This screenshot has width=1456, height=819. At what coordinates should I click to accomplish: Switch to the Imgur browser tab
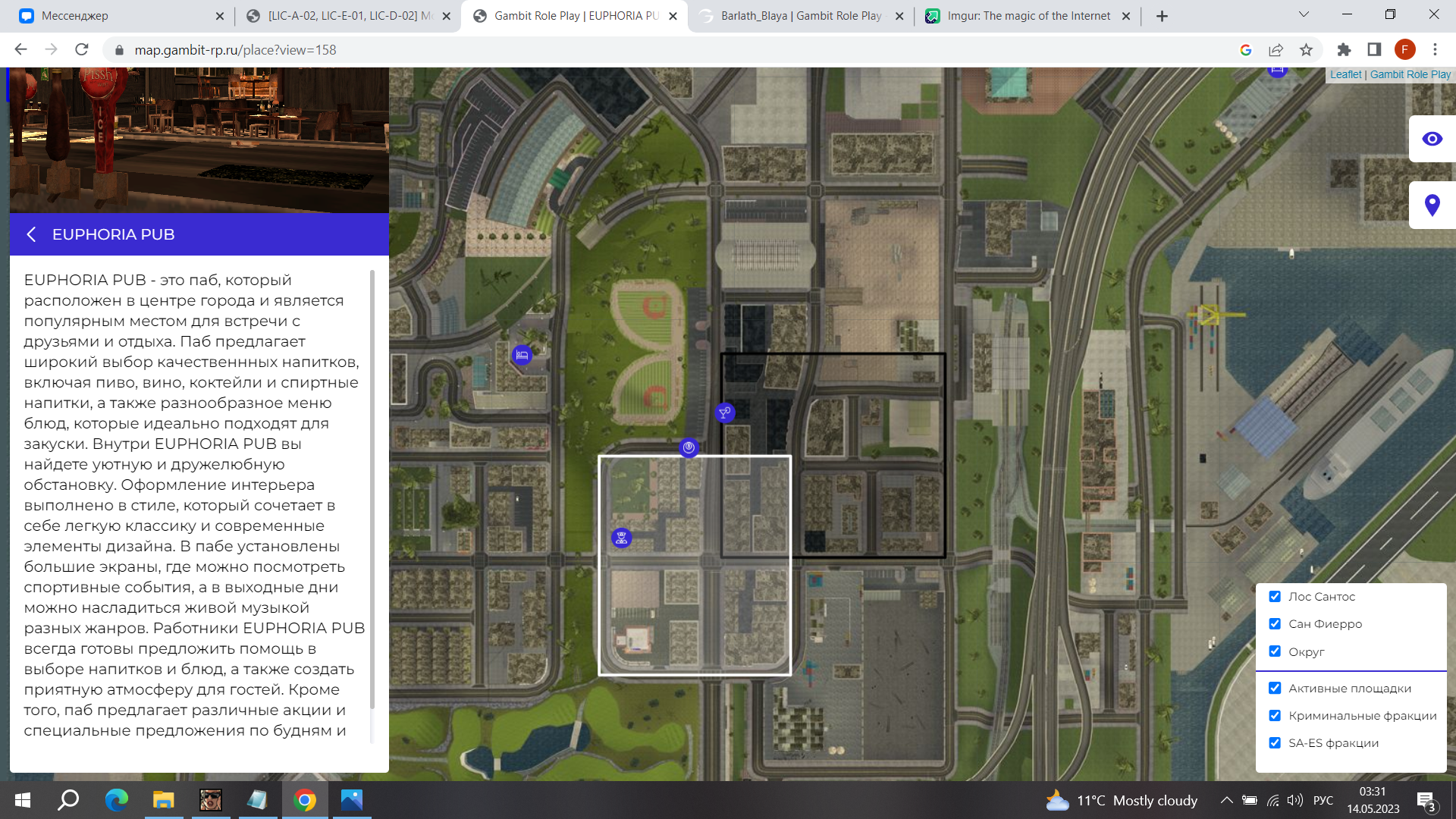point(1028,16)
